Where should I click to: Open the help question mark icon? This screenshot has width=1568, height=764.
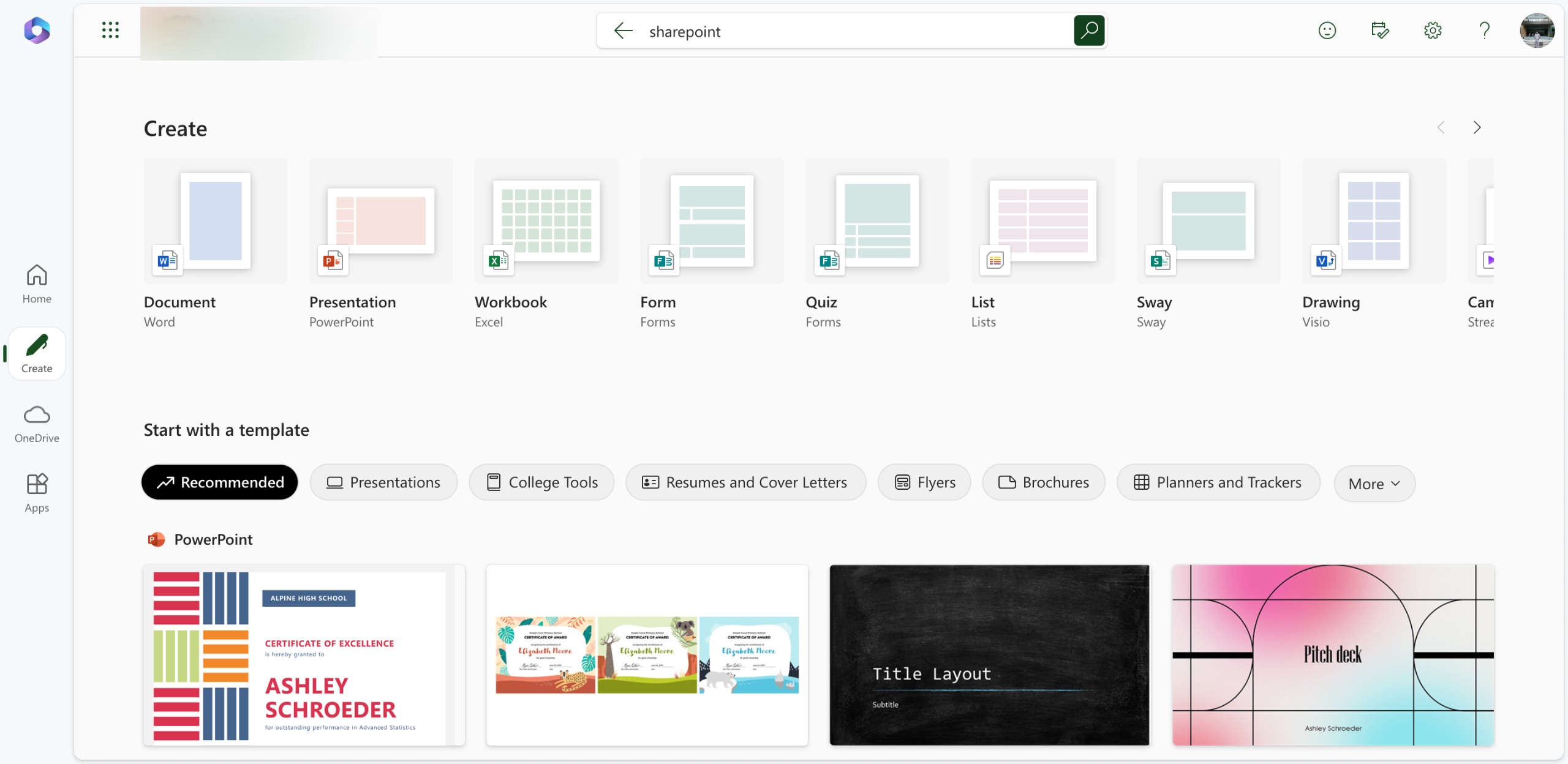pos(1484,31)
